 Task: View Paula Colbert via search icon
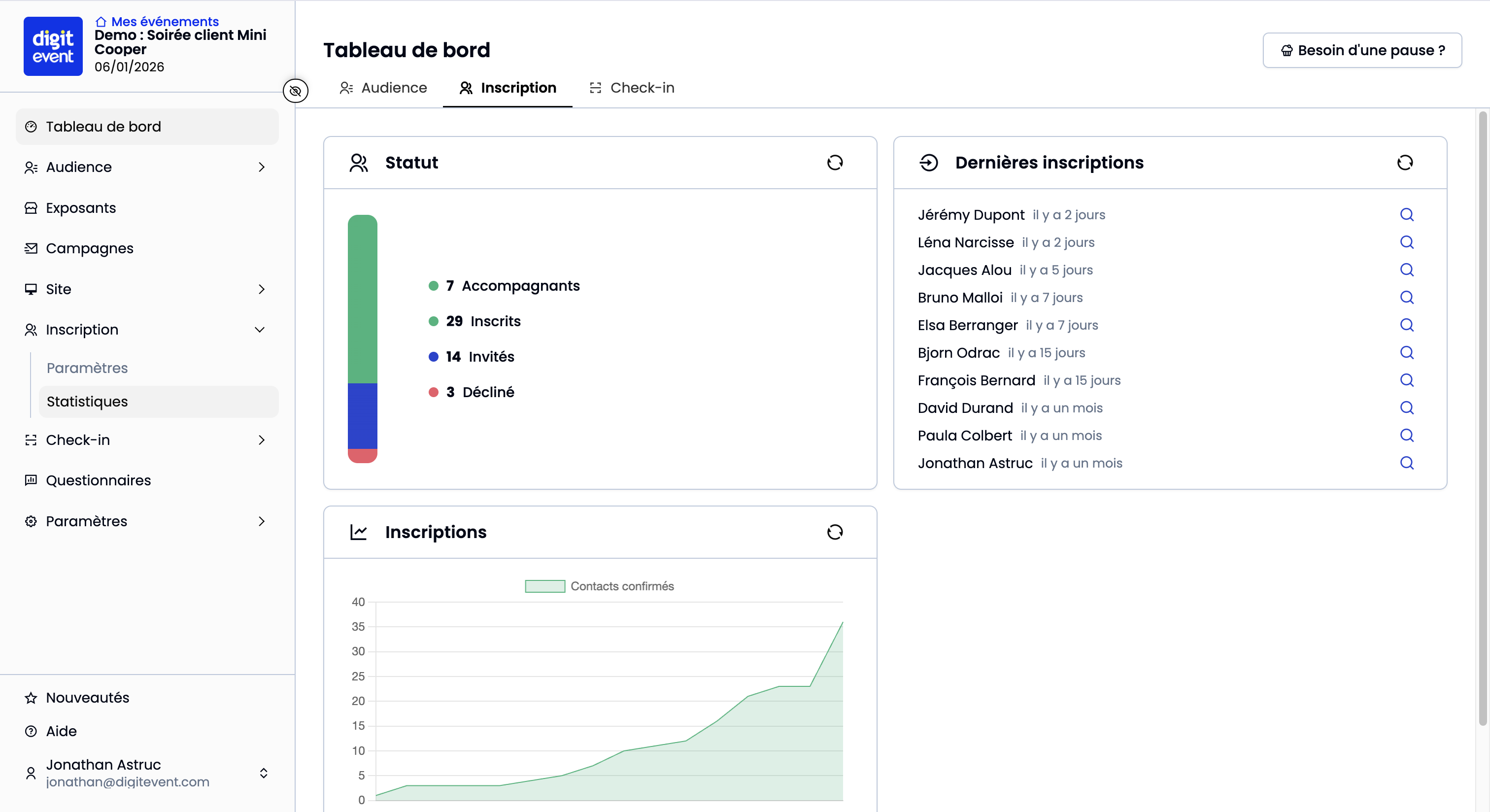click(x=1406, y=436)
